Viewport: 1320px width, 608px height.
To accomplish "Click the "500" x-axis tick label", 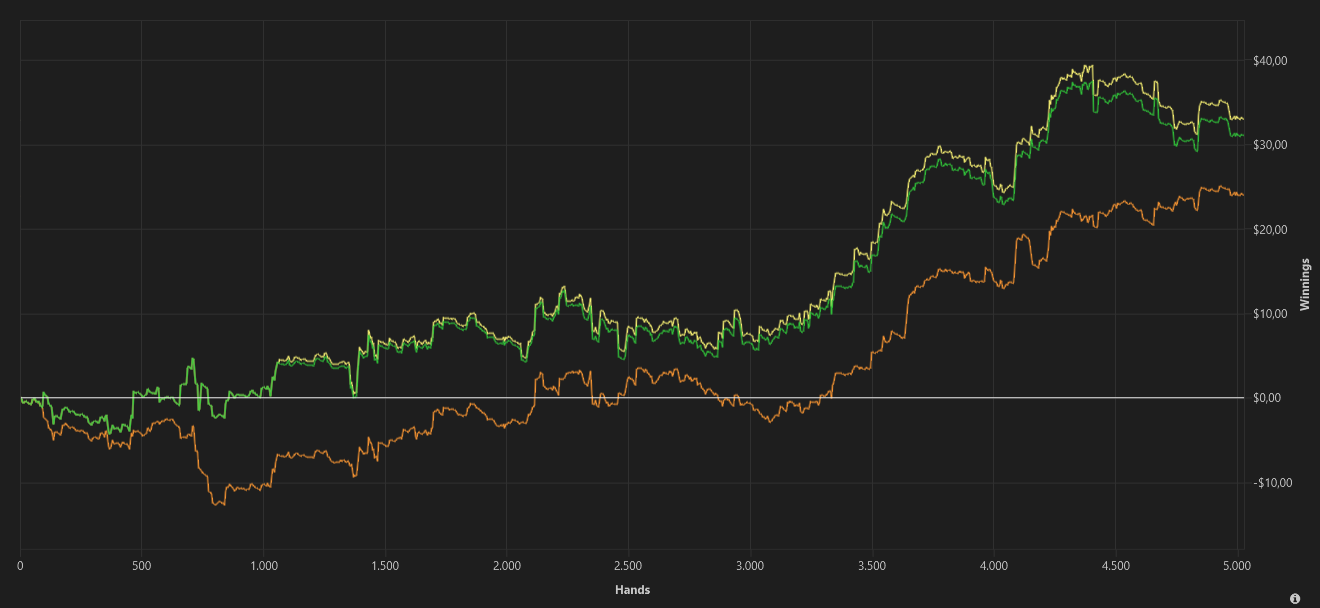I will (x=141, y=565).
